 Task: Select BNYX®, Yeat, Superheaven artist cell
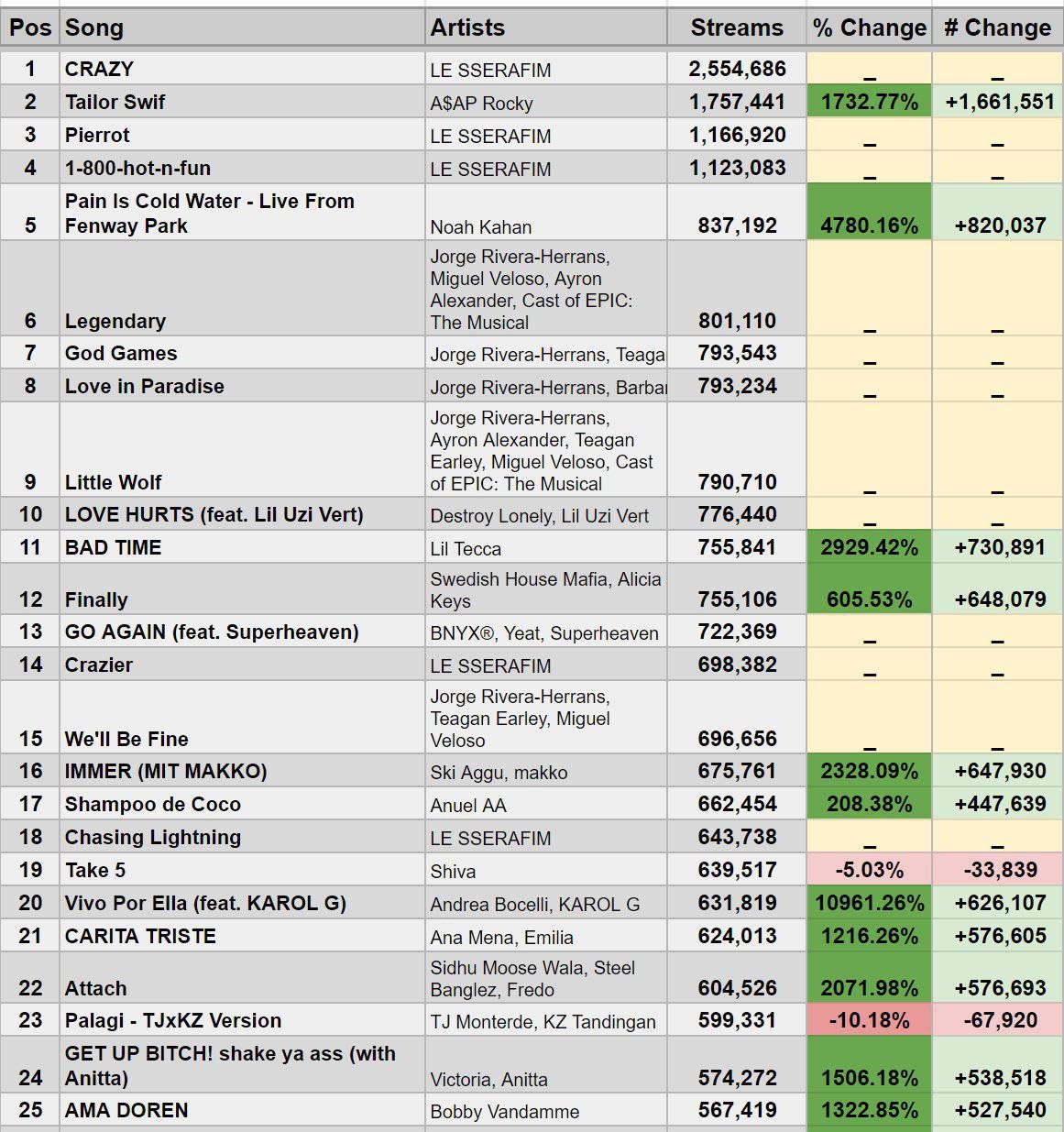pyautogui.click(x=545, y=632)
